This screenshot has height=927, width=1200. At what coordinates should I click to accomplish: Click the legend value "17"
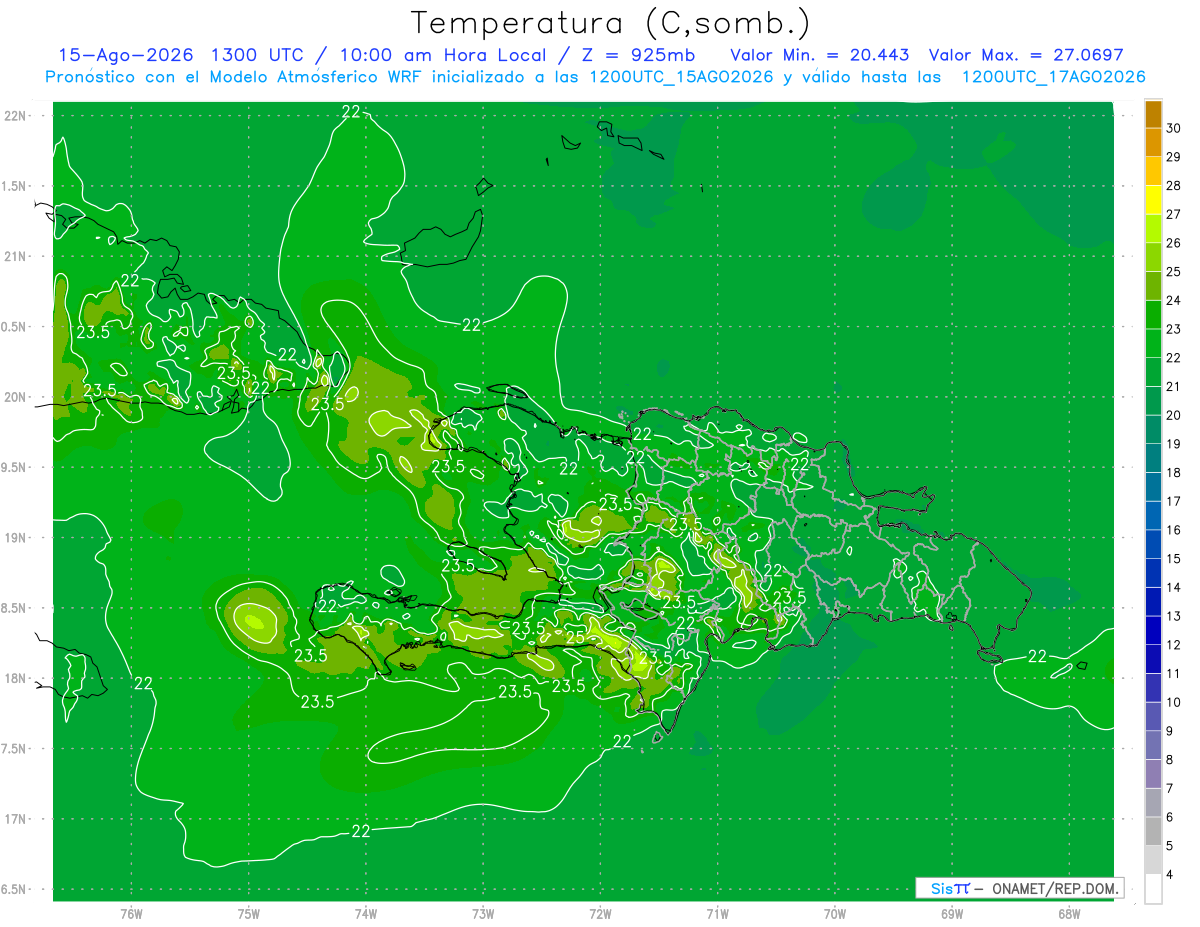point(1174,501)
